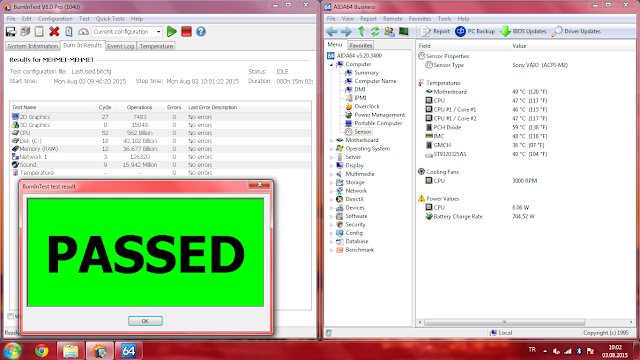
Task: Open BurnInTest Configuration menu
Action: pos(55,19)
